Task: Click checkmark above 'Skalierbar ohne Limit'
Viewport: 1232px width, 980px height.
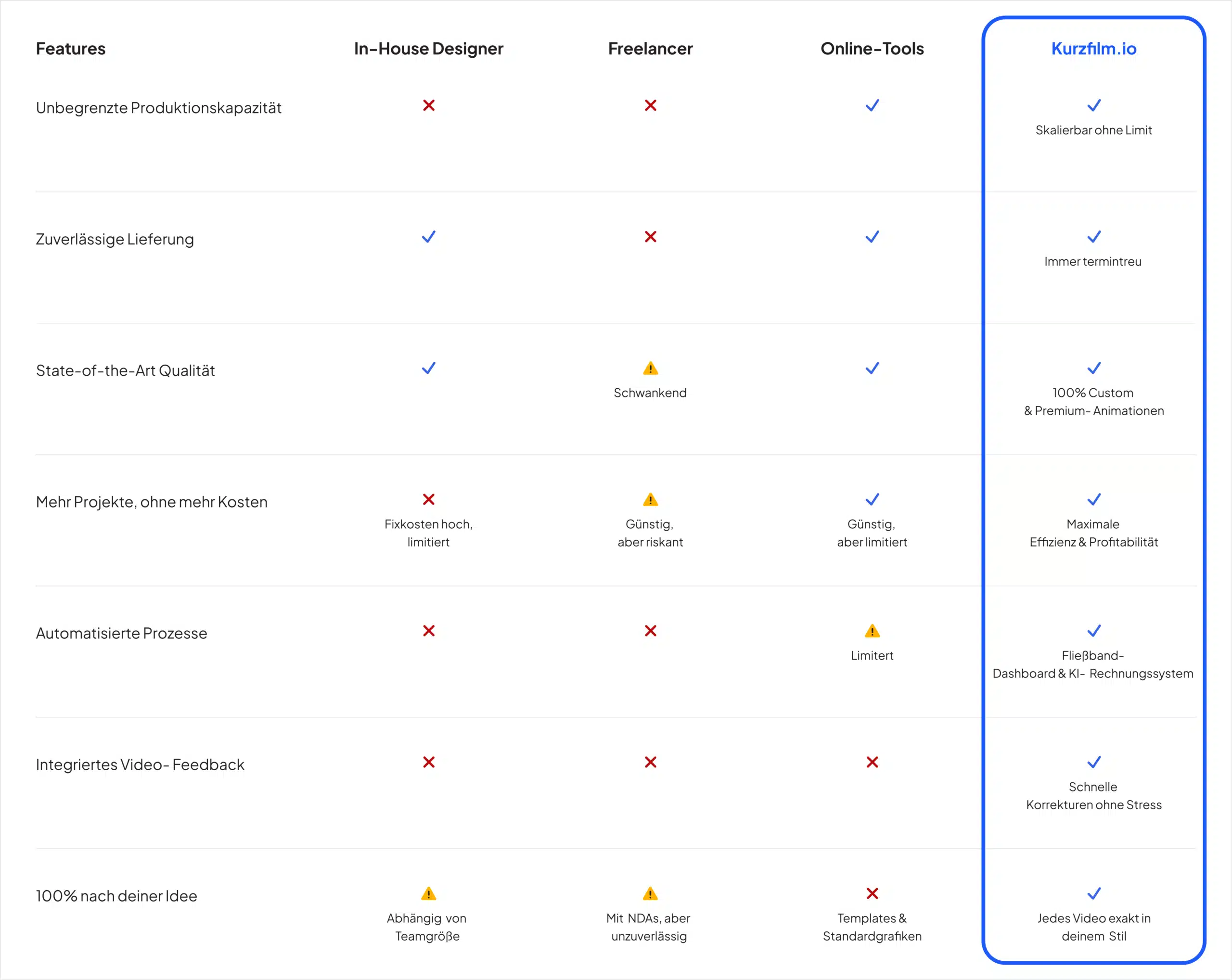Action: point(1094,105)
